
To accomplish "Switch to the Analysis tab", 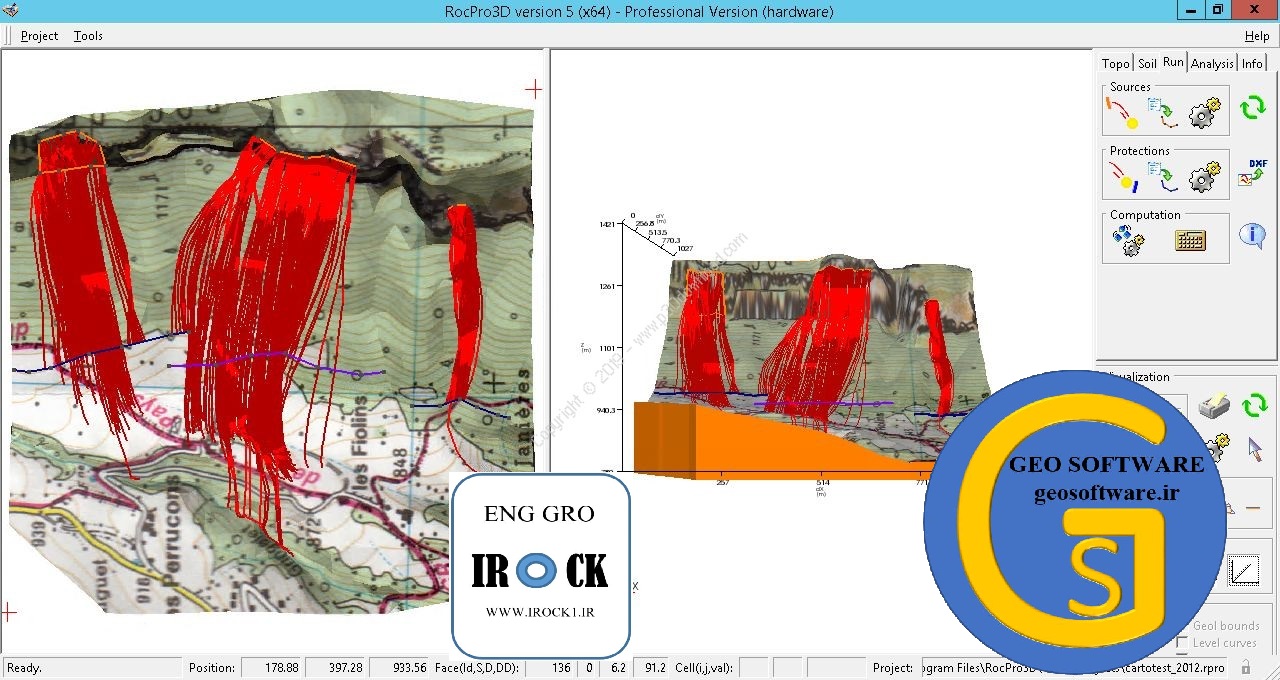I will (x=1212, y=63).
